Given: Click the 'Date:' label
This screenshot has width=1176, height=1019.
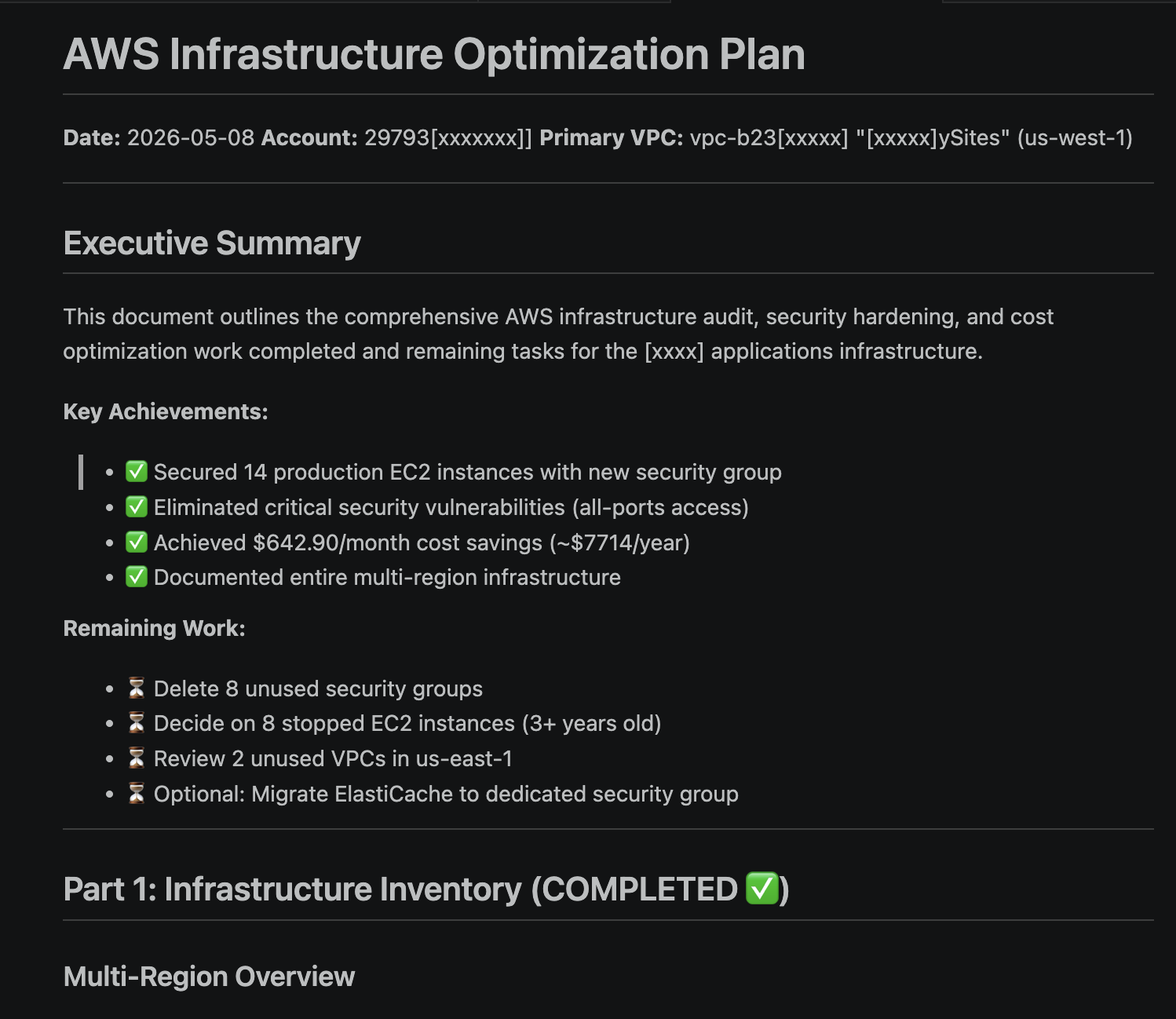Looking at the screenshot, I should [92, 137].
